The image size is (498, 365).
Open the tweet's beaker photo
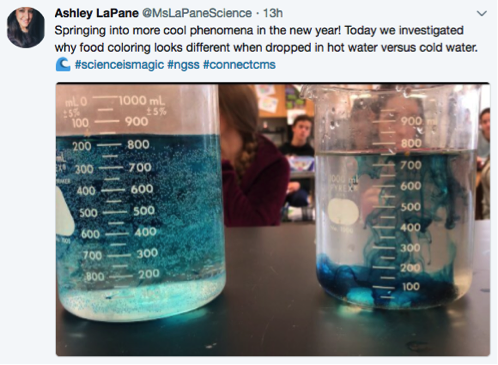coord(273,219)
